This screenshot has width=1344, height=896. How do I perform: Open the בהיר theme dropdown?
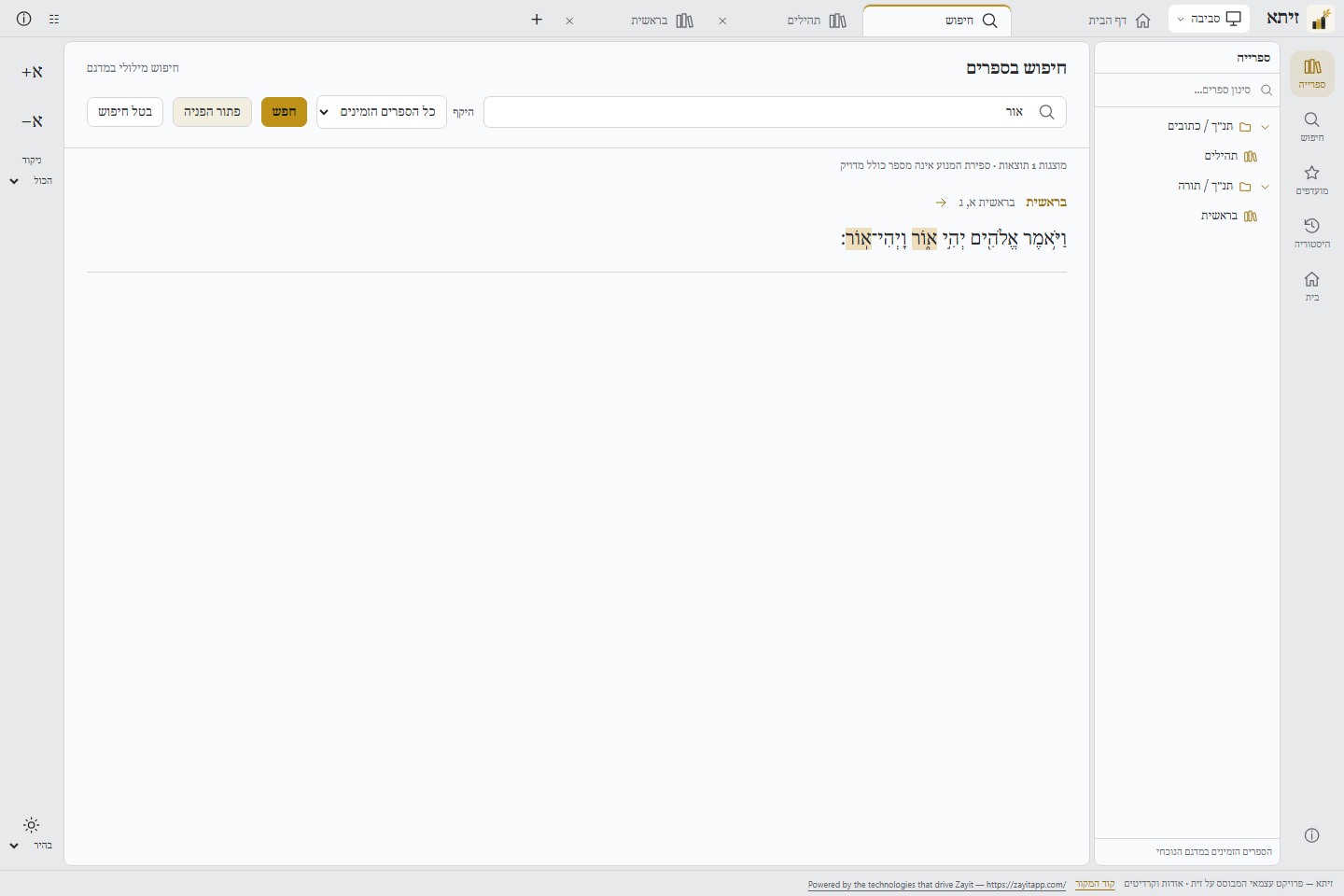tap(32, 846)
